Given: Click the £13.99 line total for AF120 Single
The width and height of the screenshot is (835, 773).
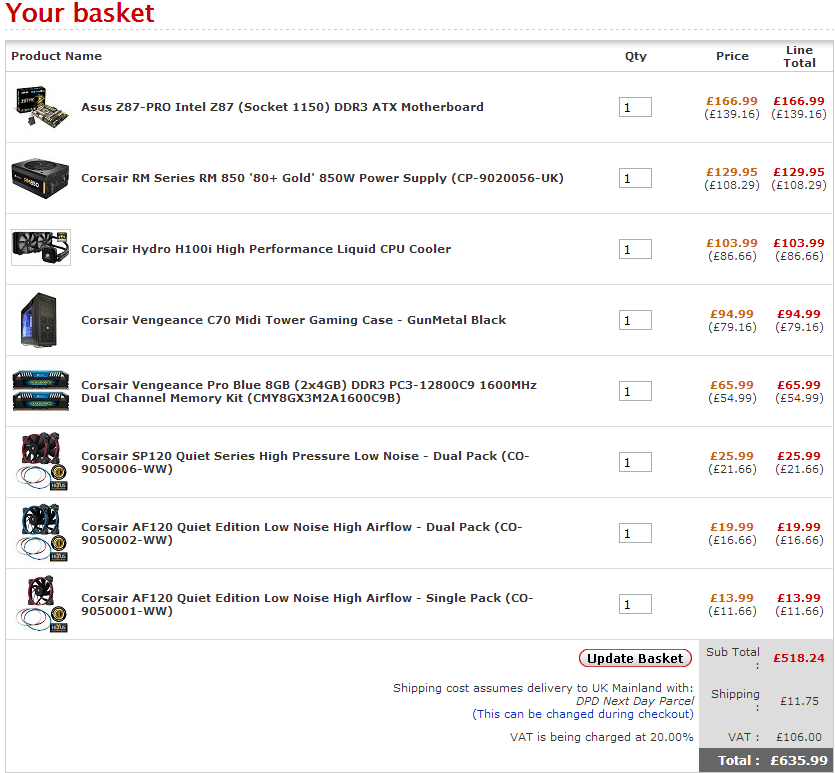Looking at the screenshot, I should 799,598.
